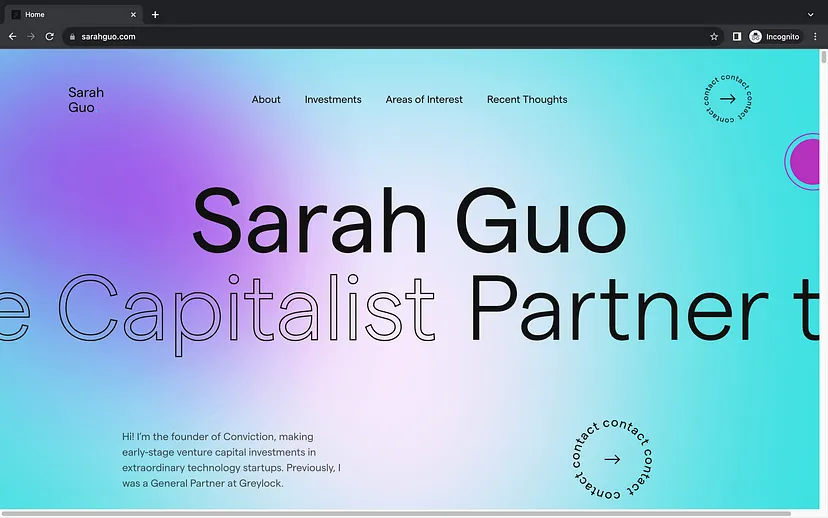Go to the Investments section

tap(333, 100)
